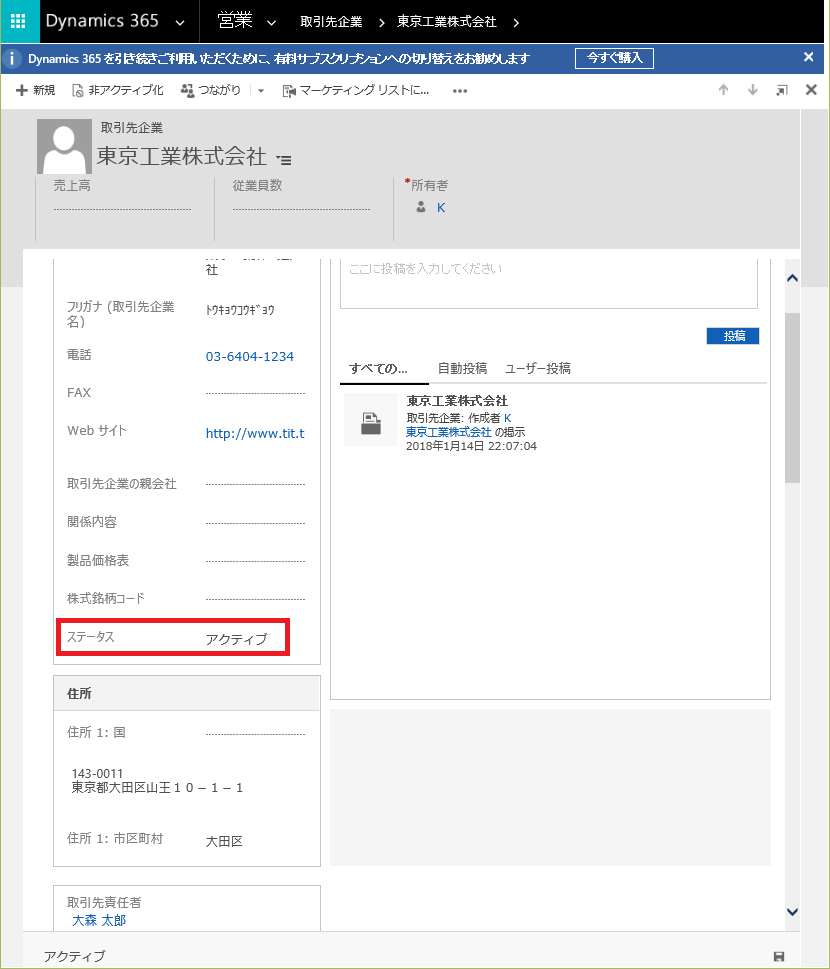The image size is (830, 969).
Task: Go to previous record up arrow
Action: [x=724, y=90]
